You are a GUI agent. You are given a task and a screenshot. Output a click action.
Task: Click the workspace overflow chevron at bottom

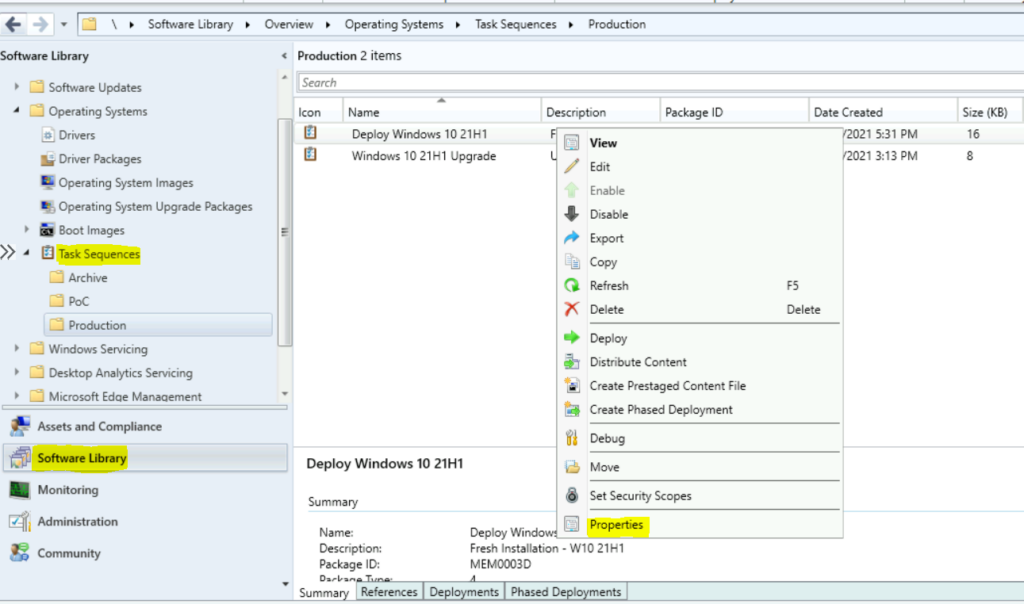pos(285,584)
